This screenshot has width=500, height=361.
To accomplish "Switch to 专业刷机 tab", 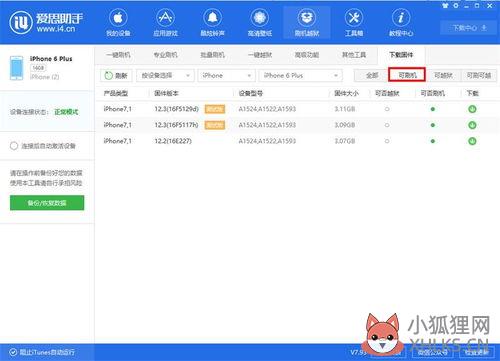I will tap(165, 55).
